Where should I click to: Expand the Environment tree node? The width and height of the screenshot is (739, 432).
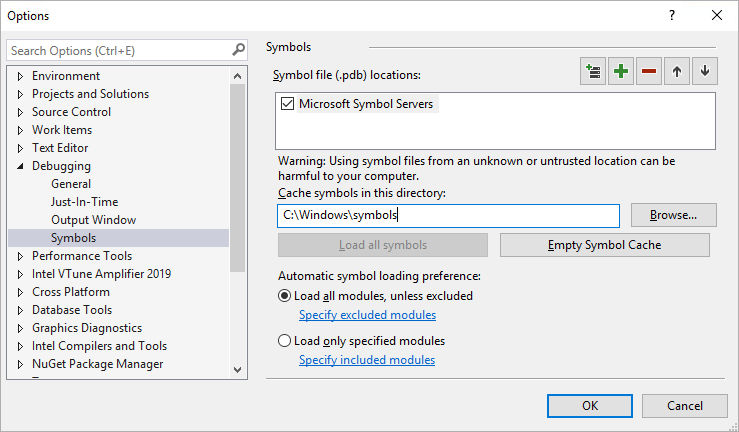[20, 76]
